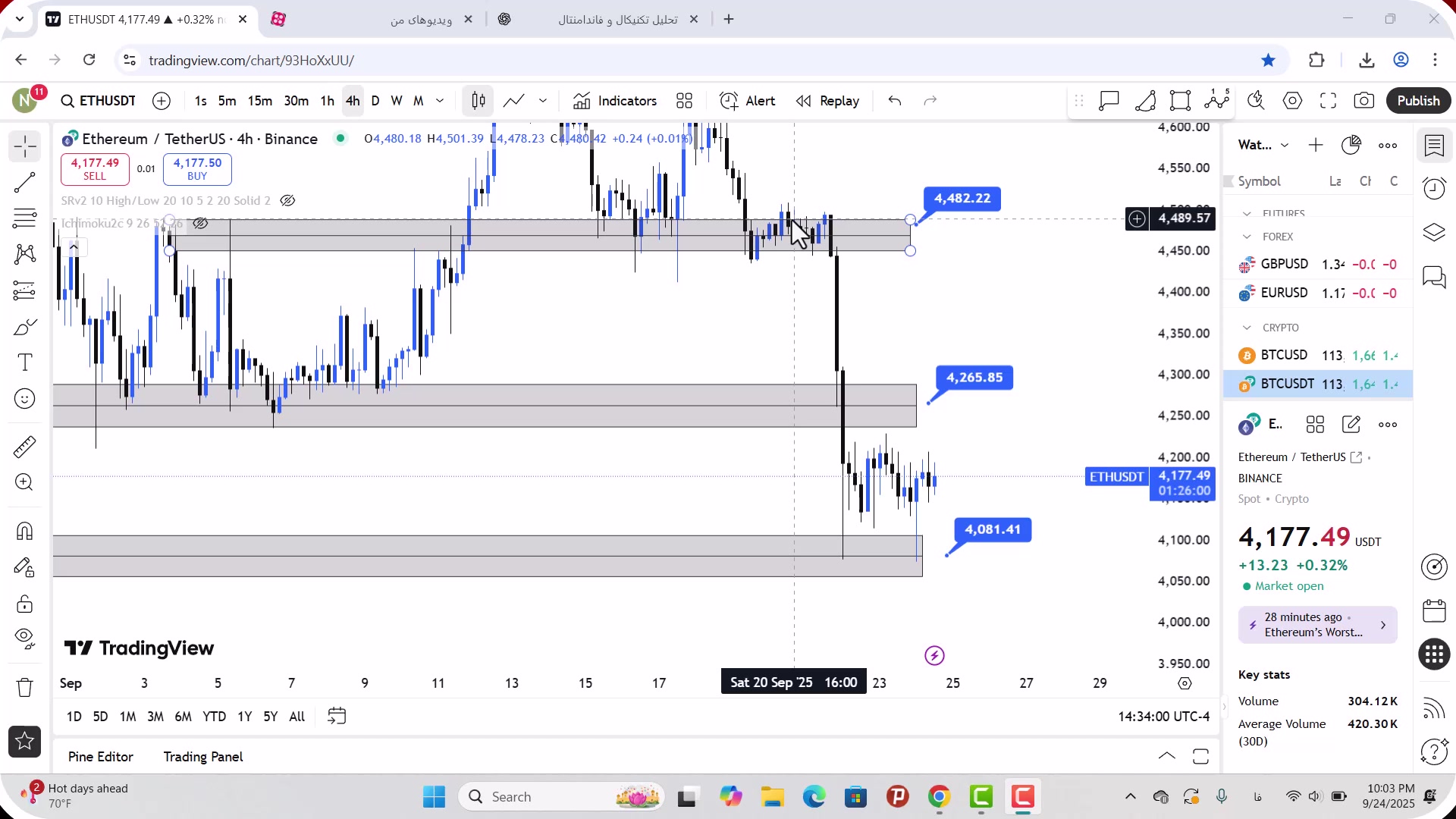Viewport: 1456px width, 819px height.
Task: Click the 4,177.50 BUY button
Action: (197, 169)
